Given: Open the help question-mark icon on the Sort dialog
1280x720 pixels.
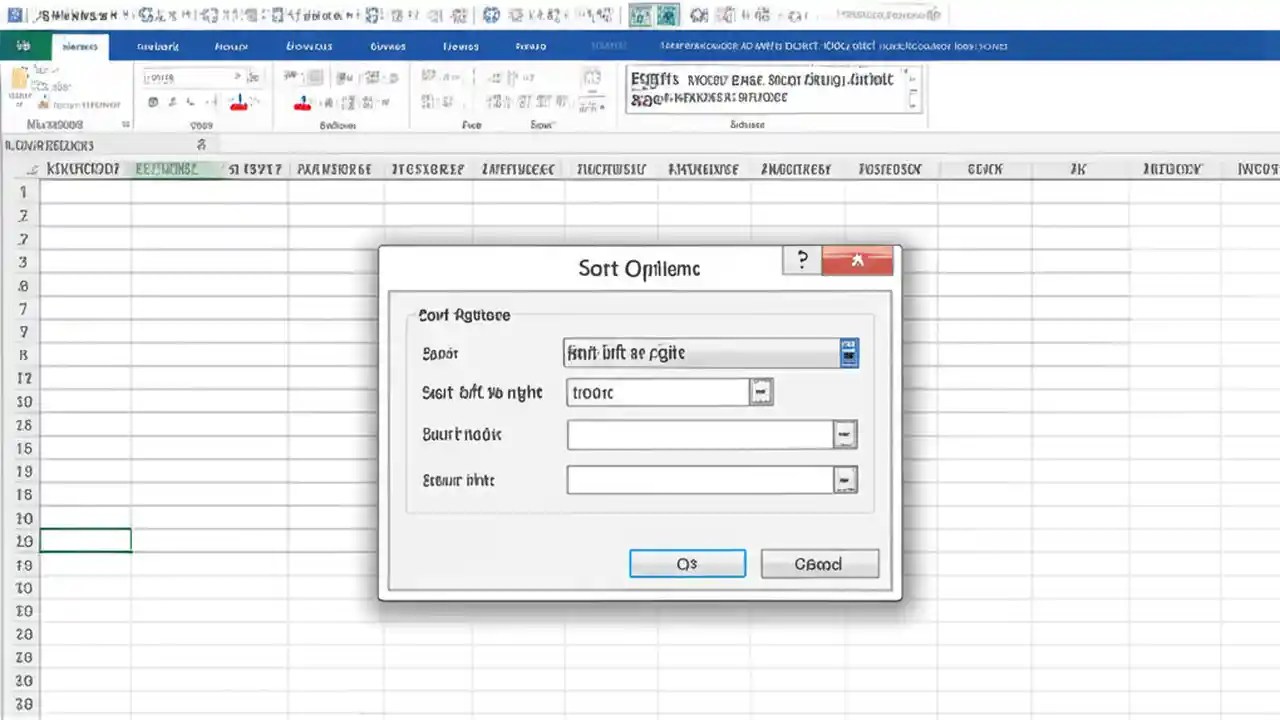Looking at the screenshot, I should (801, 259).
